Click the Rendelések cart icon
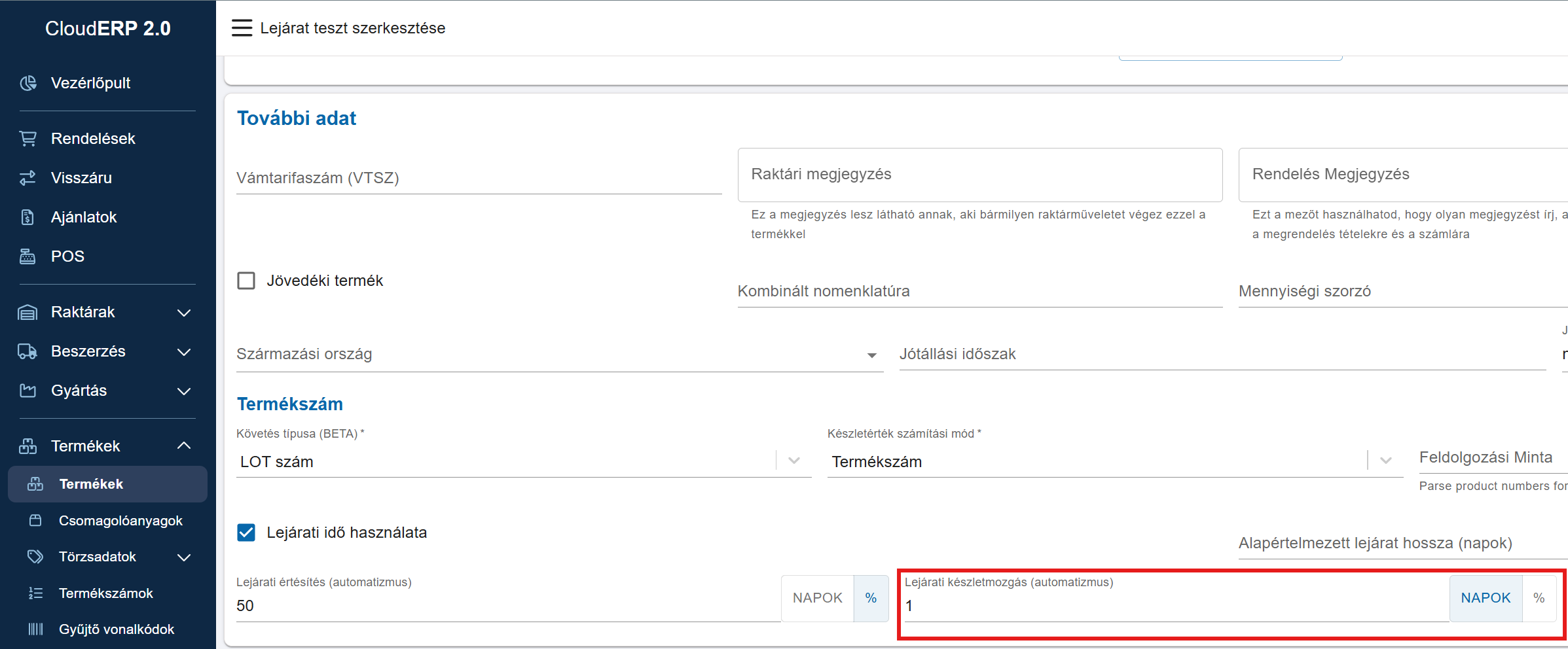Viewport: 1568px width, 649px height. coord(28,139)
